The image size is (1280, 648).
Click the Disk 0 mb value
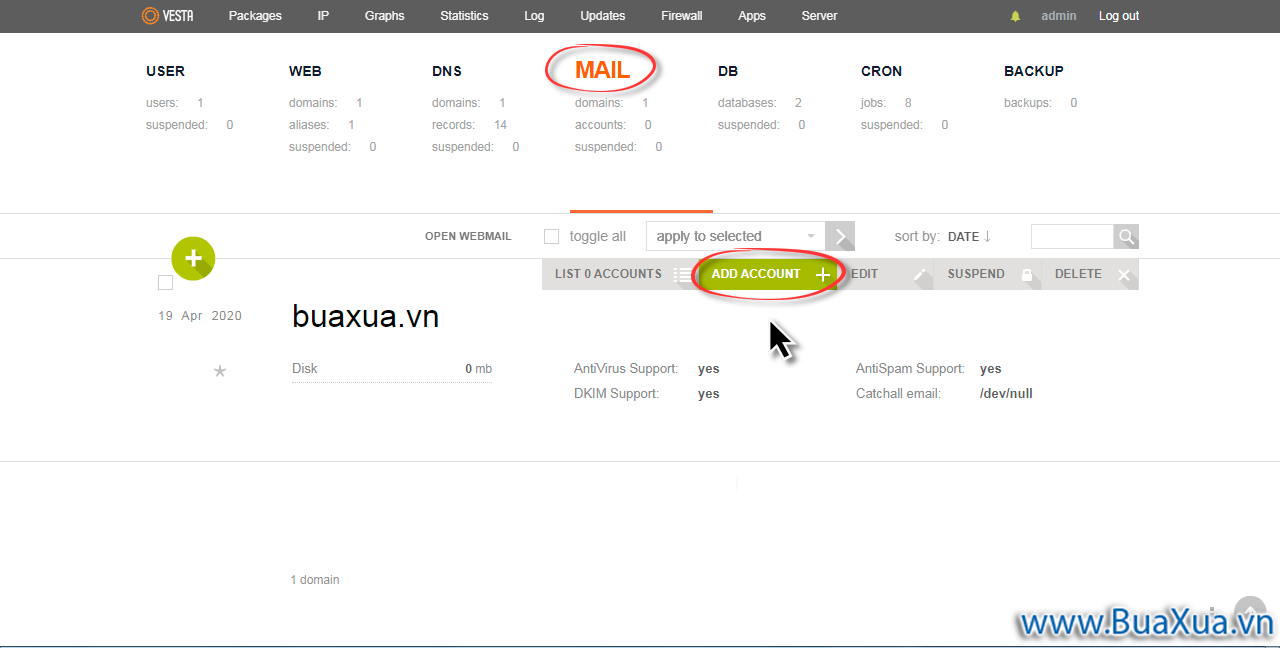pyautogui.click(x=478, y=369)
